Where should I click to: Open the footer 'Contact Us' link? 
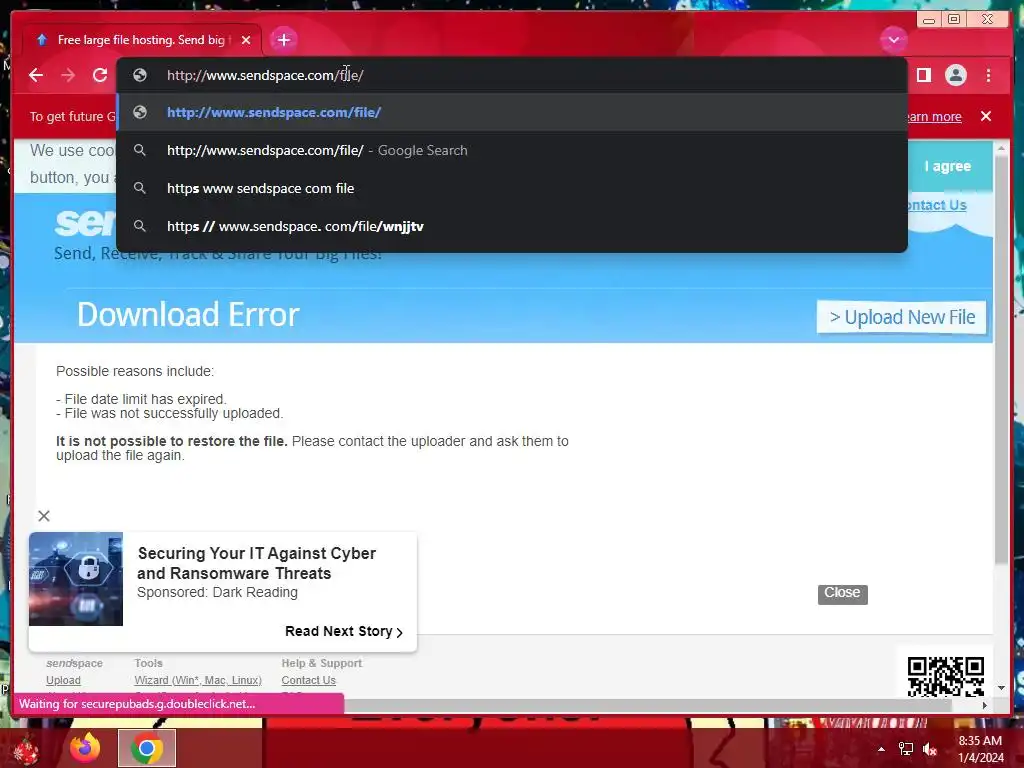coord(308,680)
